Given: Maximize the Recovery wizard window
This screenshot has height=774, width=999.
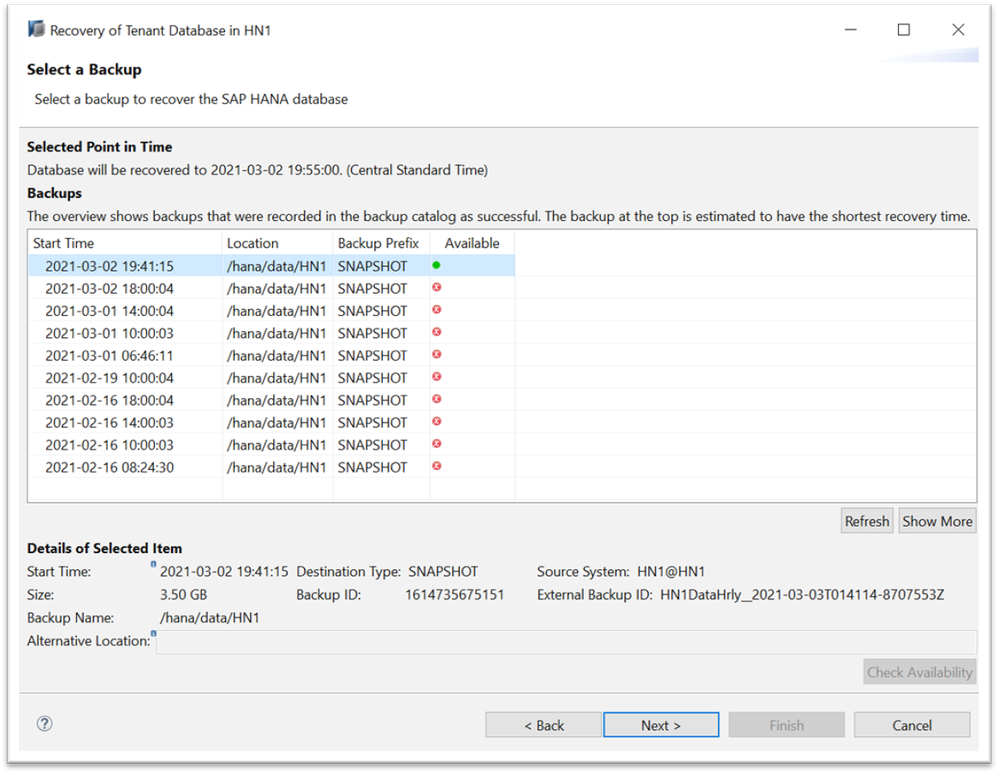Looking at the screenshot, I should click(x=903, y=29).
